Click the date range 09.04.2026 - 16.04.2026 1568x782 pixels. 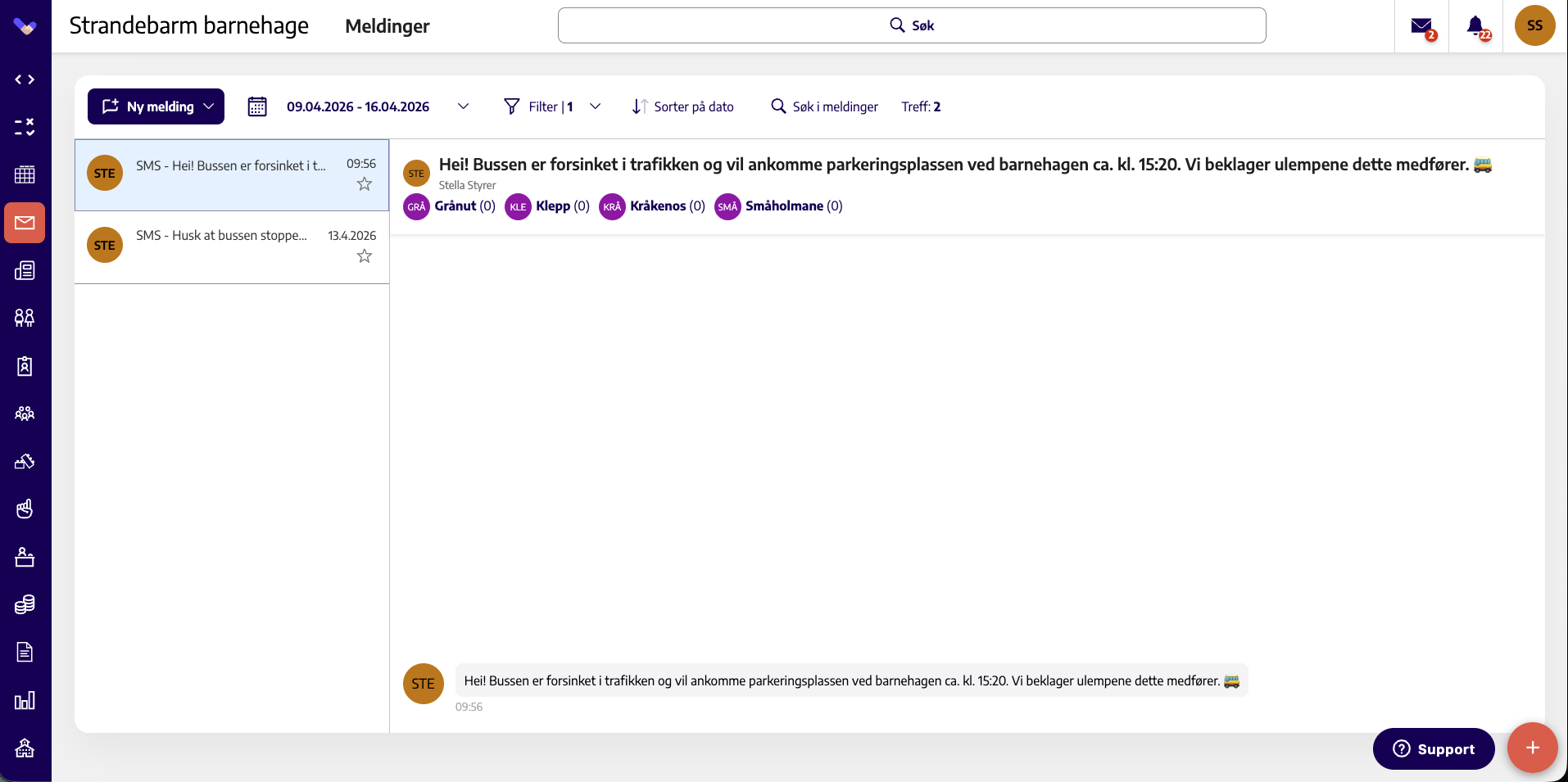358,106
